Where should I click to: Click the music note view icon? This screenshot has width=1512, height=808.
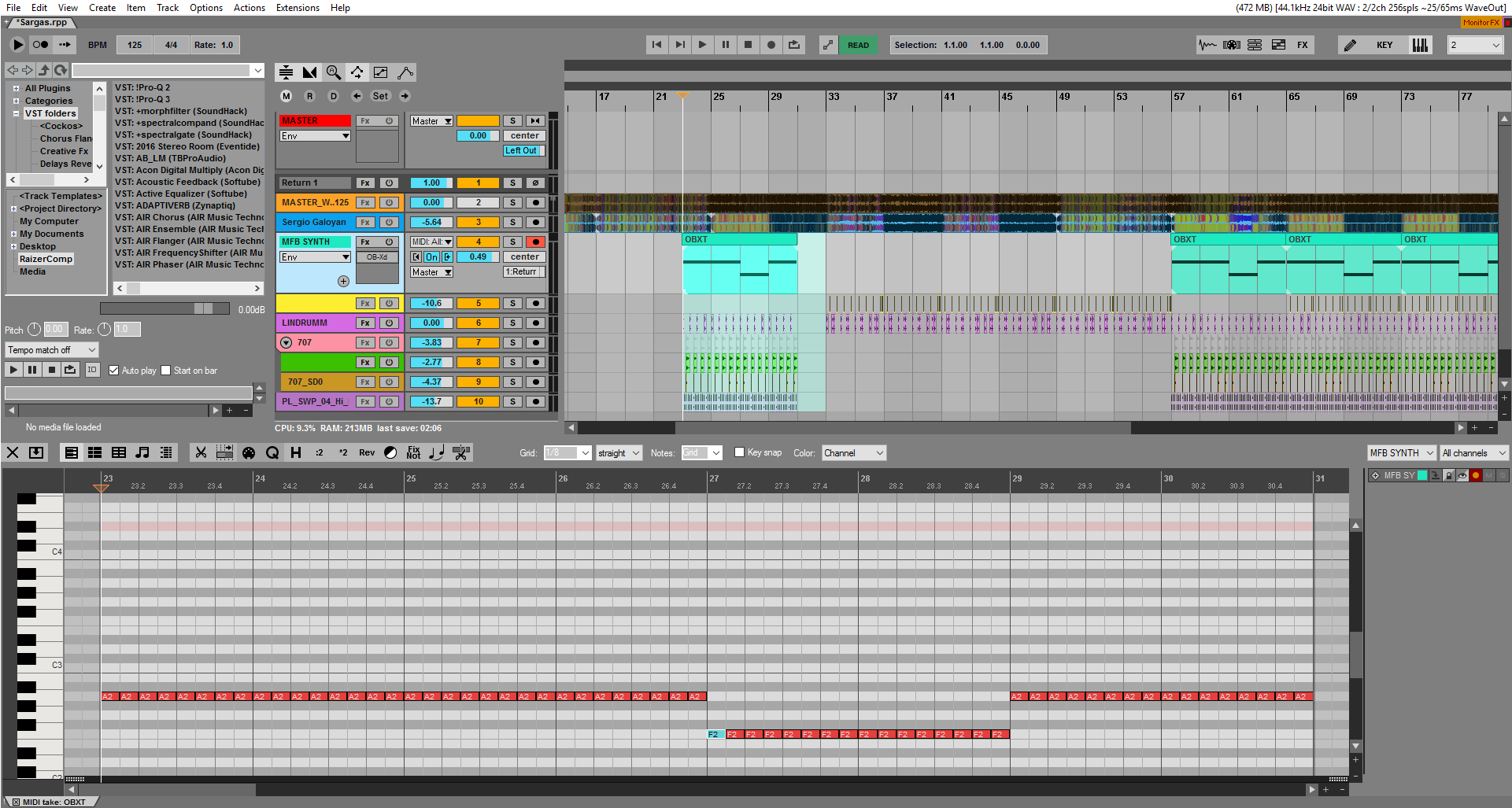(142, 452)
